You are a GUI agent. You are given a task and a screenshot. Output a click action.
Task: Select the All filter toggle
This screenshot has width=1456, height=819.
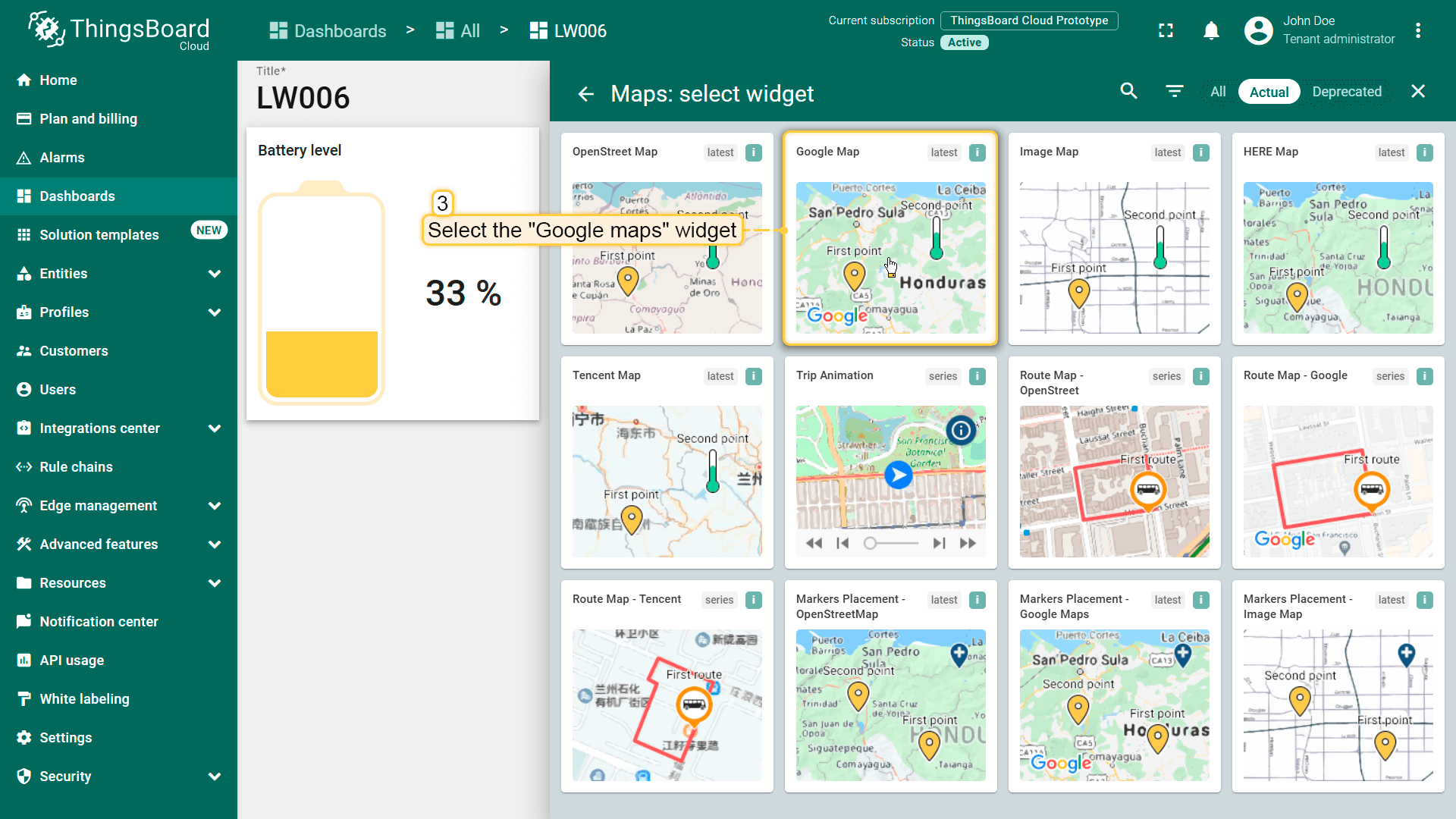1218,92
